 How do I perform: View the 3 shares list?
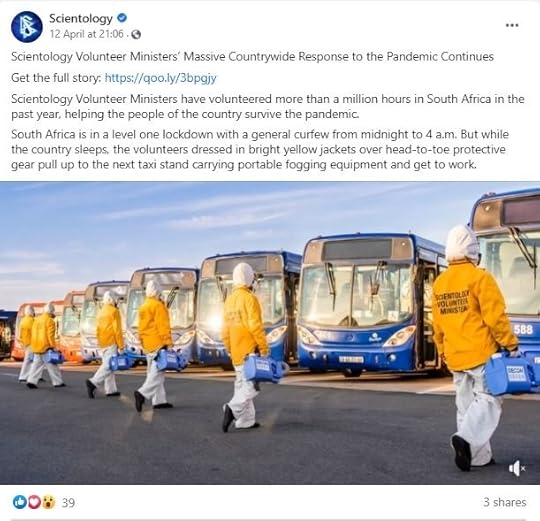(505, 502)
